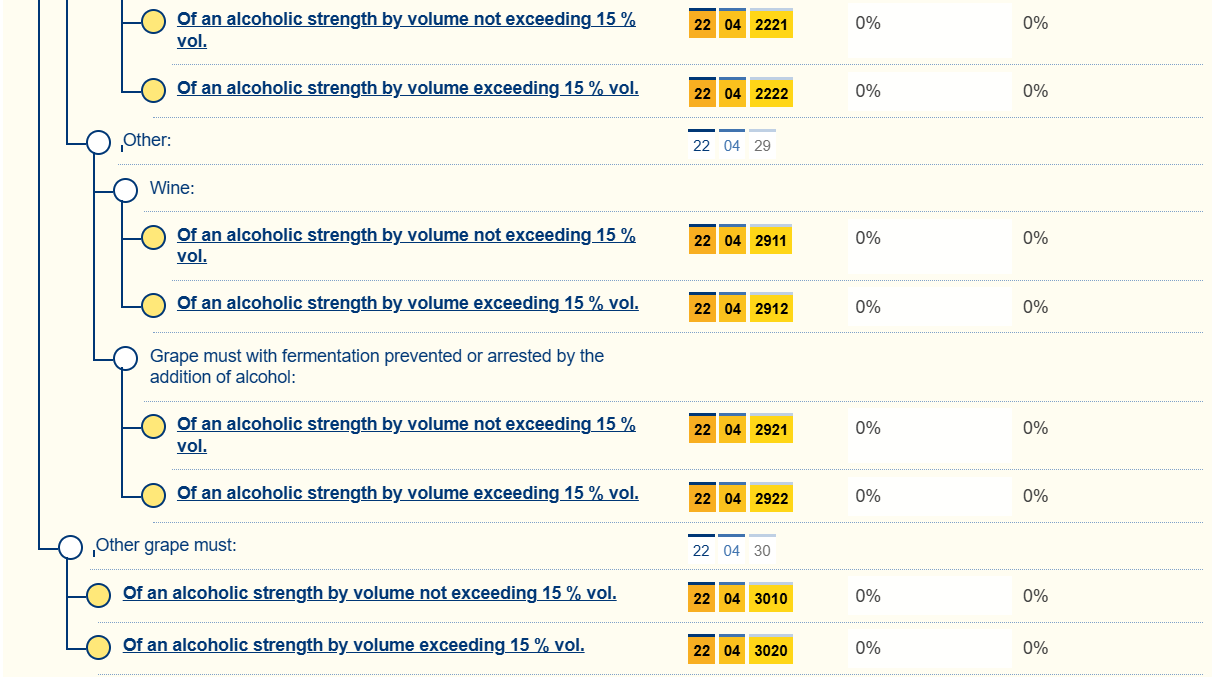The image size is (1212, 677).
Task: Open the 'exceeding 15 % vol.' link for 2922
Action: 407,493
